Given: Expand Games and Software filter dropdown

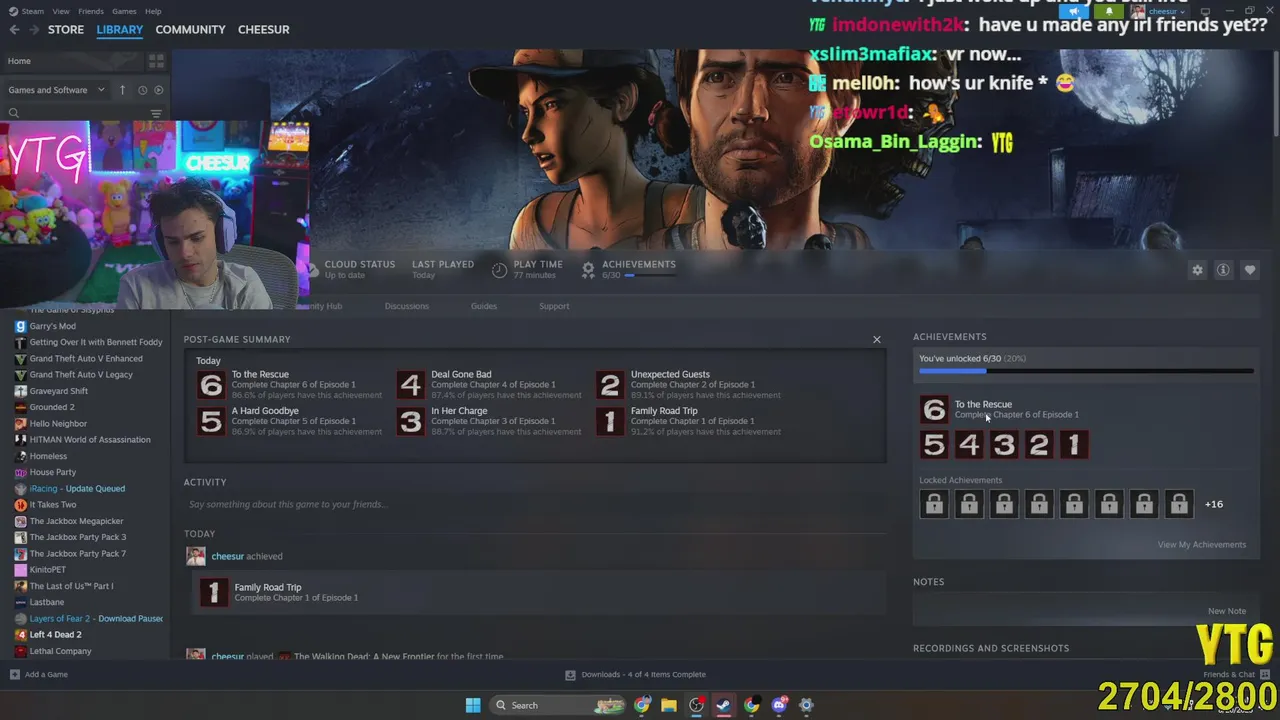Looking at the screenshot, I should click(57, 90).
